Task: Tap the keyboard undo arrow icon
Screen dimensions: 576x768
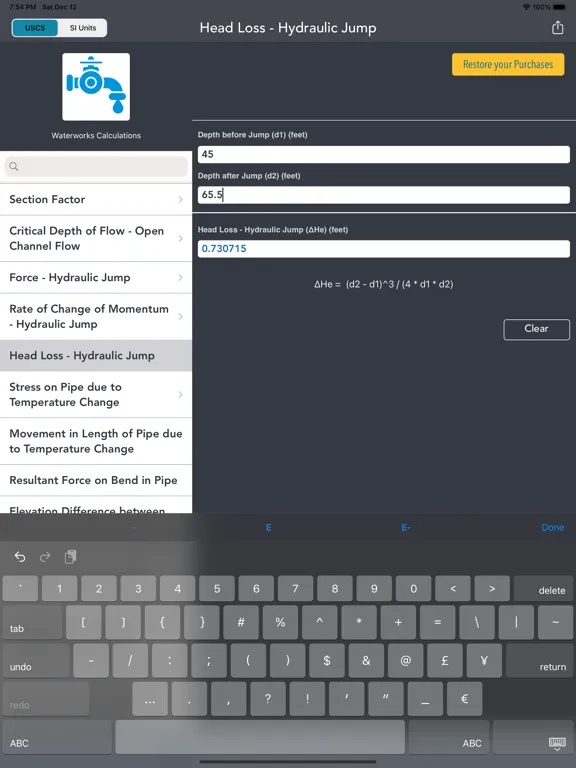Action: coord(20,557)
